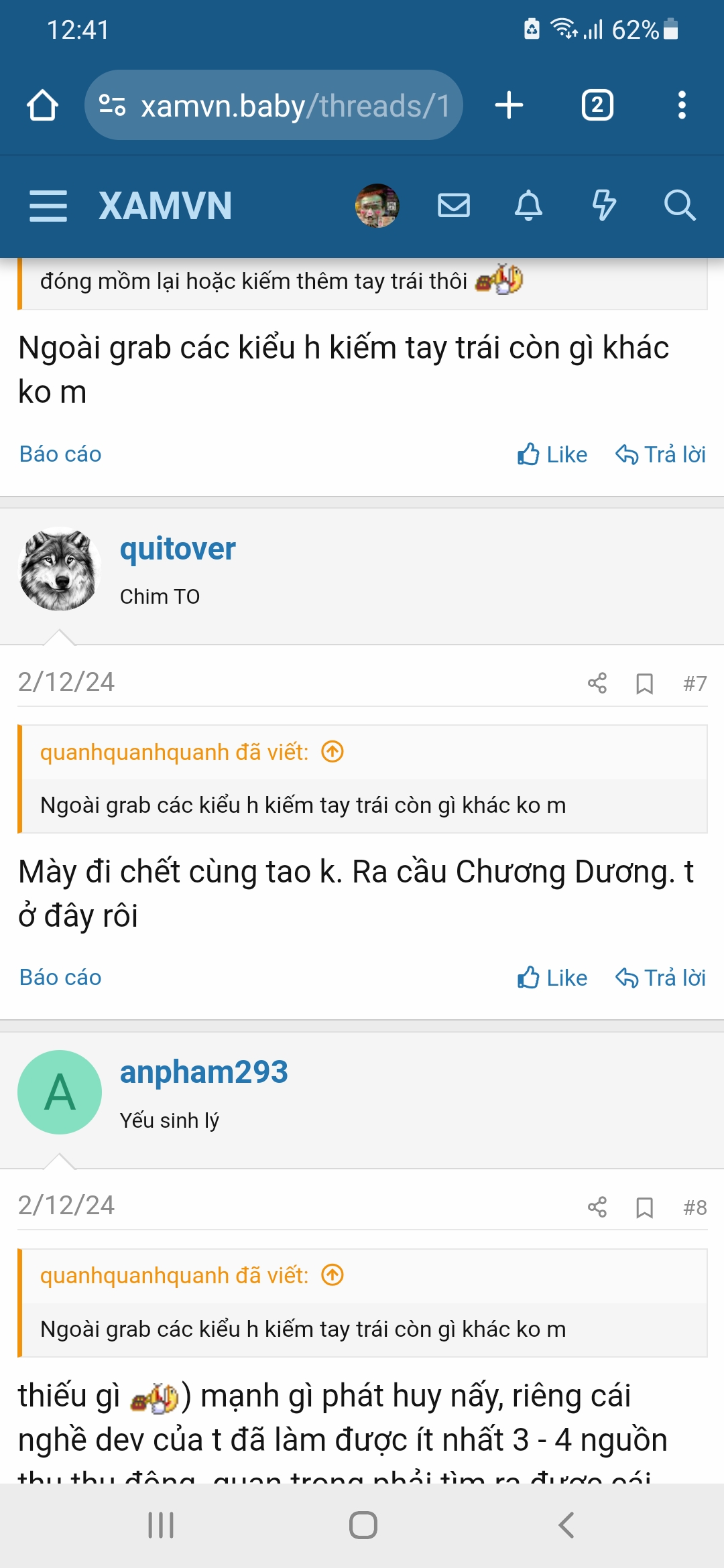
Task: Tap the xamvn.baby address bar
Action: 274,105
